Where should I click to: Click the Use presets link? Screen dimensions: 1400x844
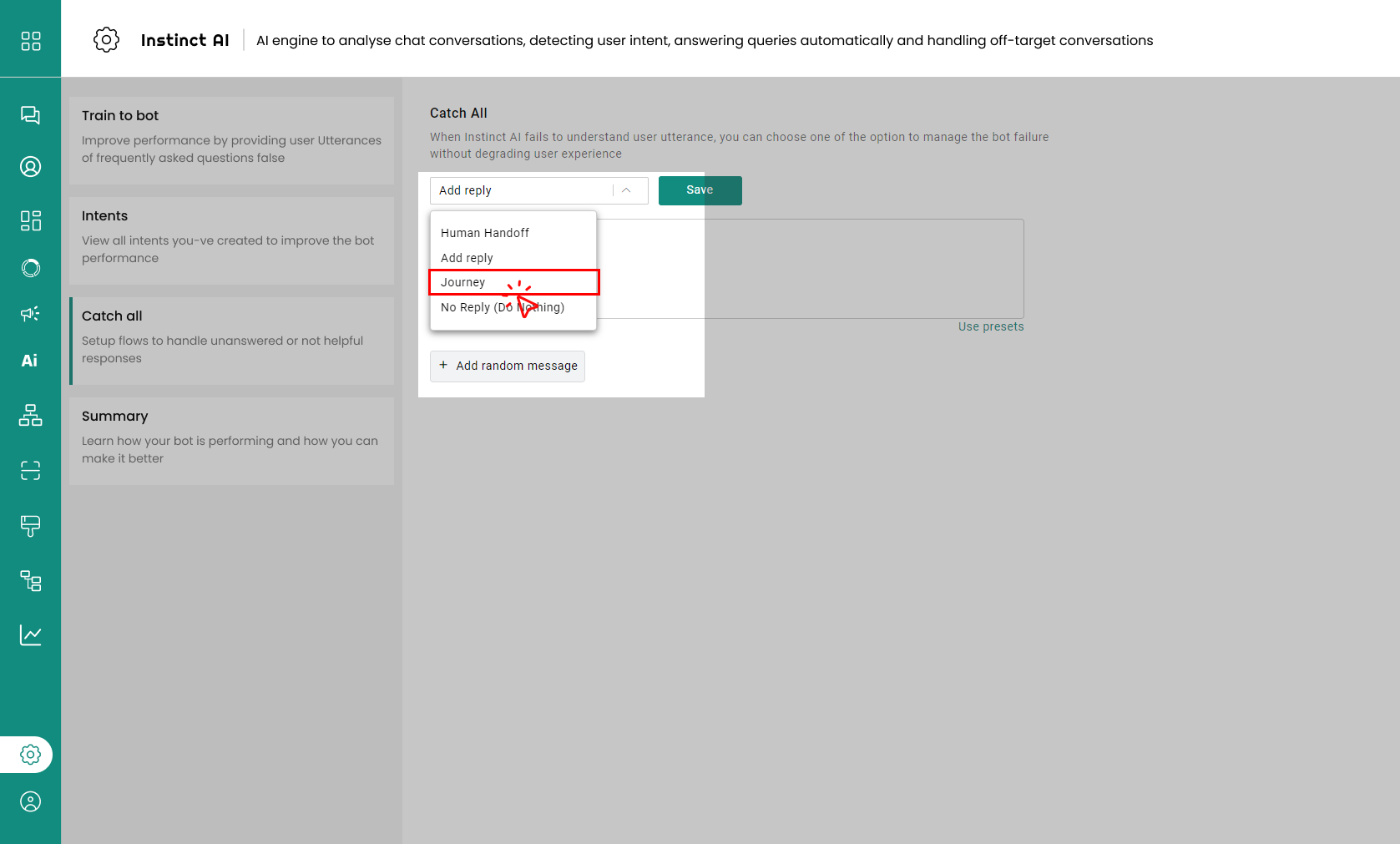click(x=990, y=326)
